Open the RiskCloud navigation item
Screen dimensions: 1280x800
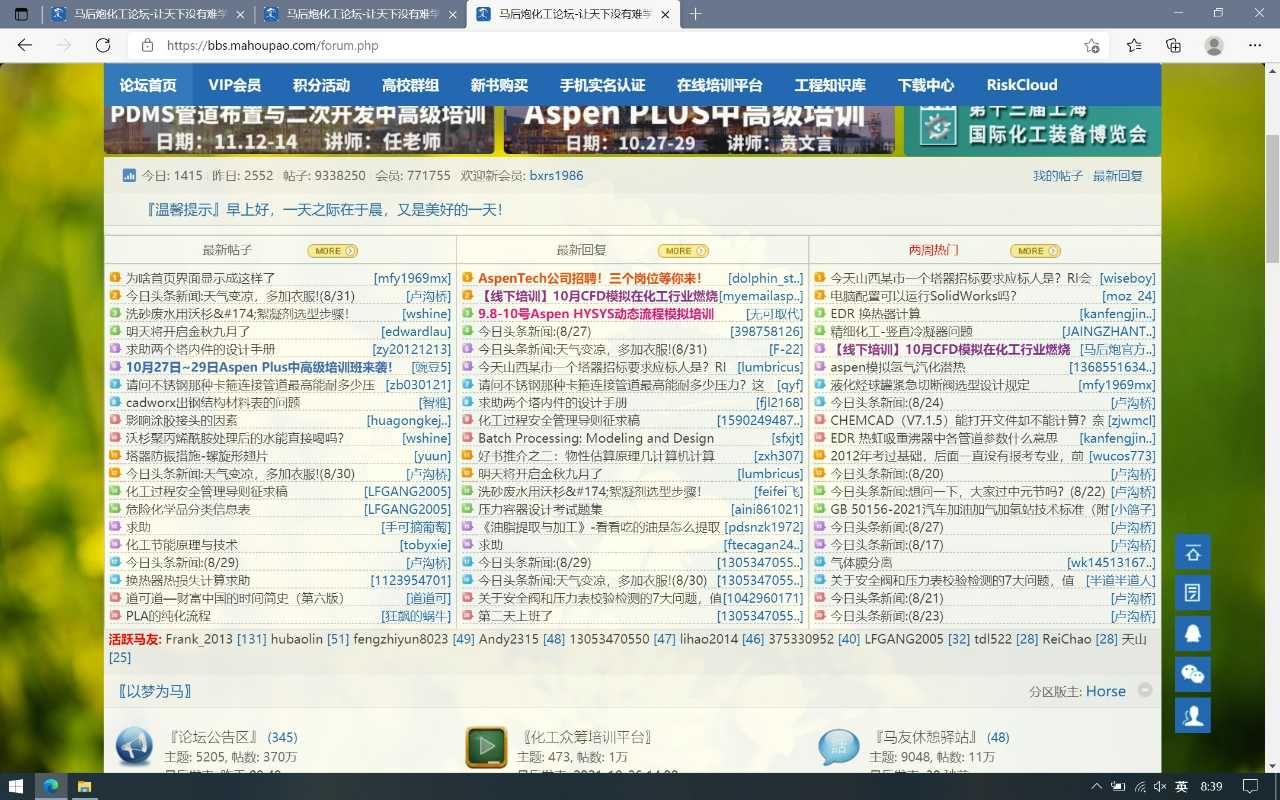pyautogui.click(x=1022, y=85)
